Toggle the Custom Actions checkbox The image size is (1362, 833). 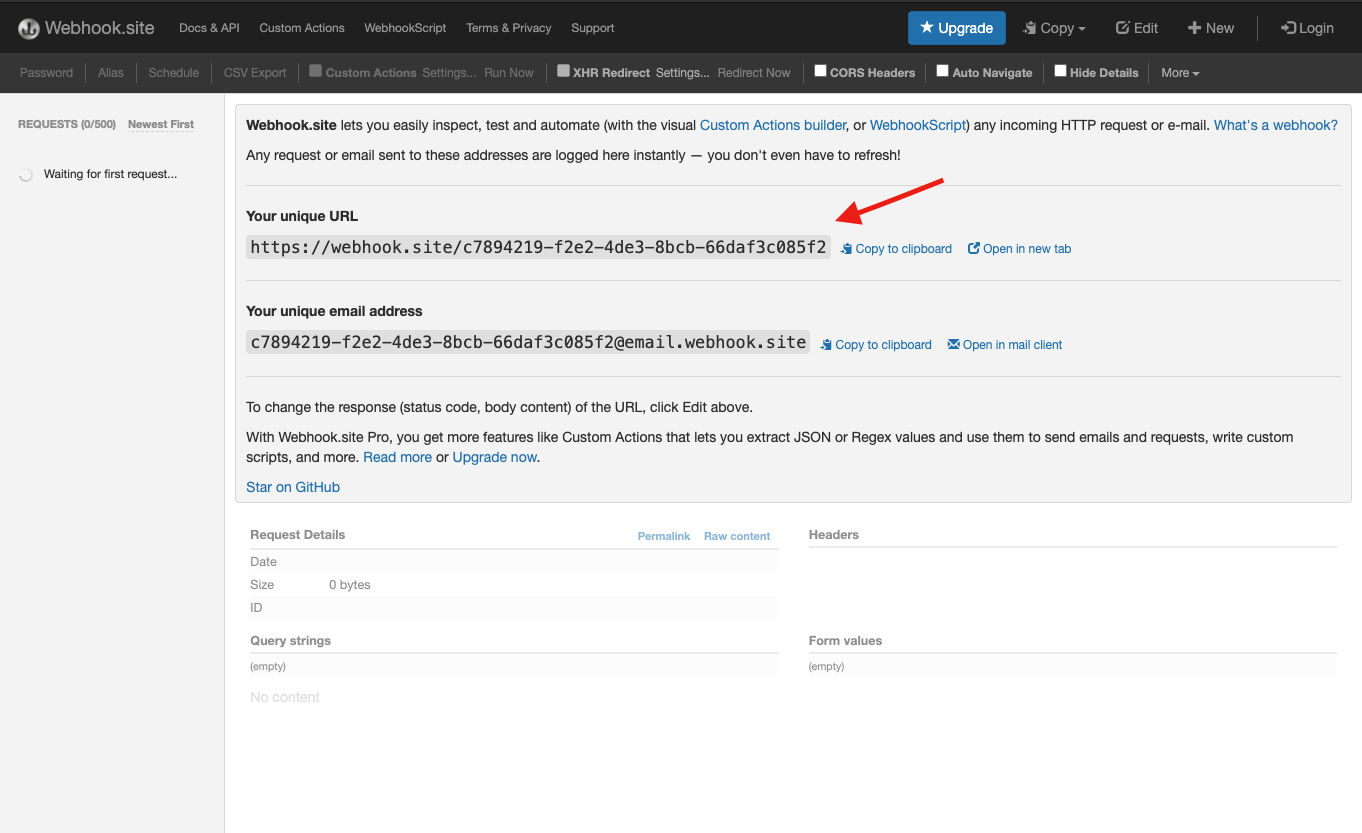[316, 71]
